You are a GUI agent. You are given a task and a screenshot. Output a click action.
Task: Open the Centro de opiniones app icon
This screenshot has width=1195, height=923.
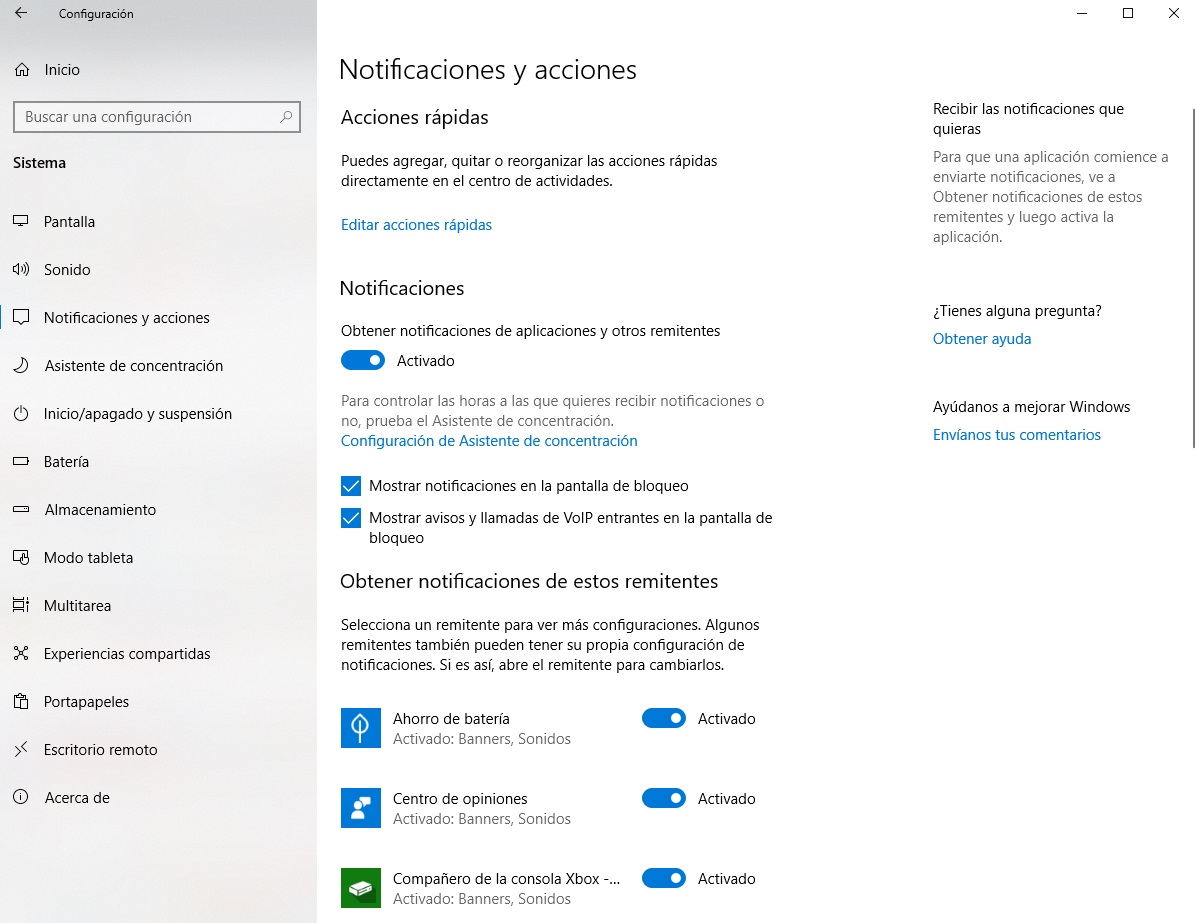point(361,808)
